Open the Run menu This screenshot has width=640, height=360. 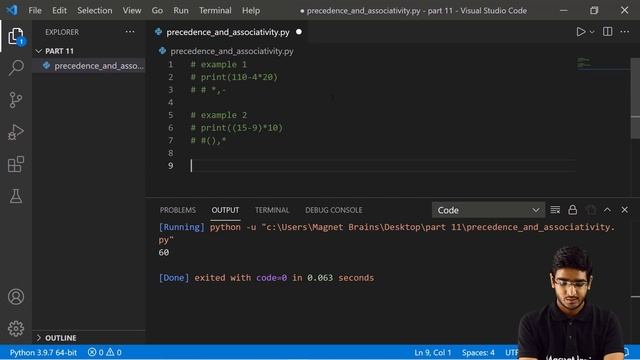[181, 11]
